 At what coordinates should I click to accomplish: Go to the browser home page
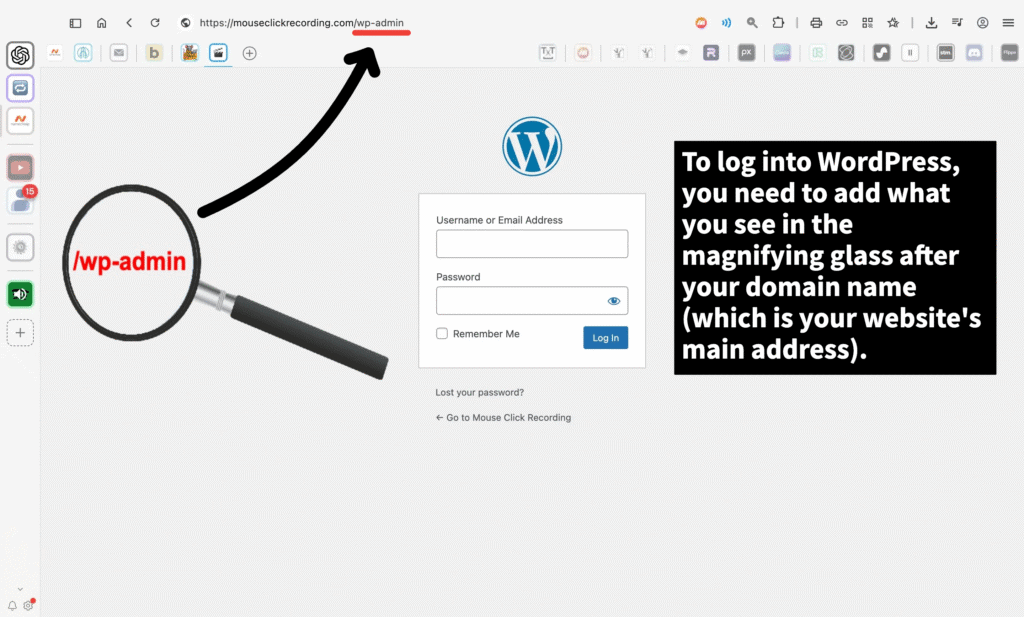[102, 22]
